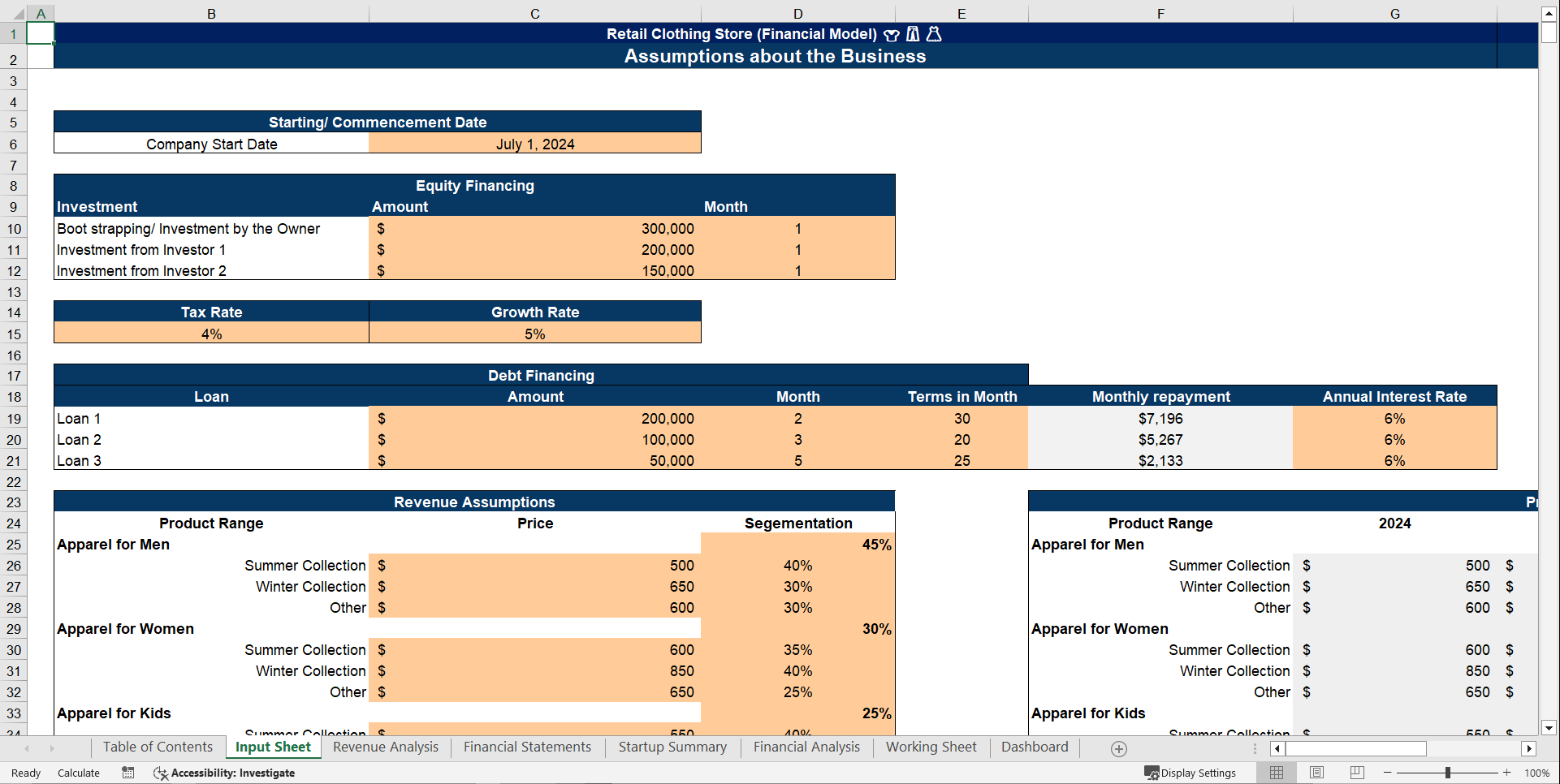The image size is (1560, 784).
Task: Add a new sheet with plus icon
Action: (x=1118, y=748)
